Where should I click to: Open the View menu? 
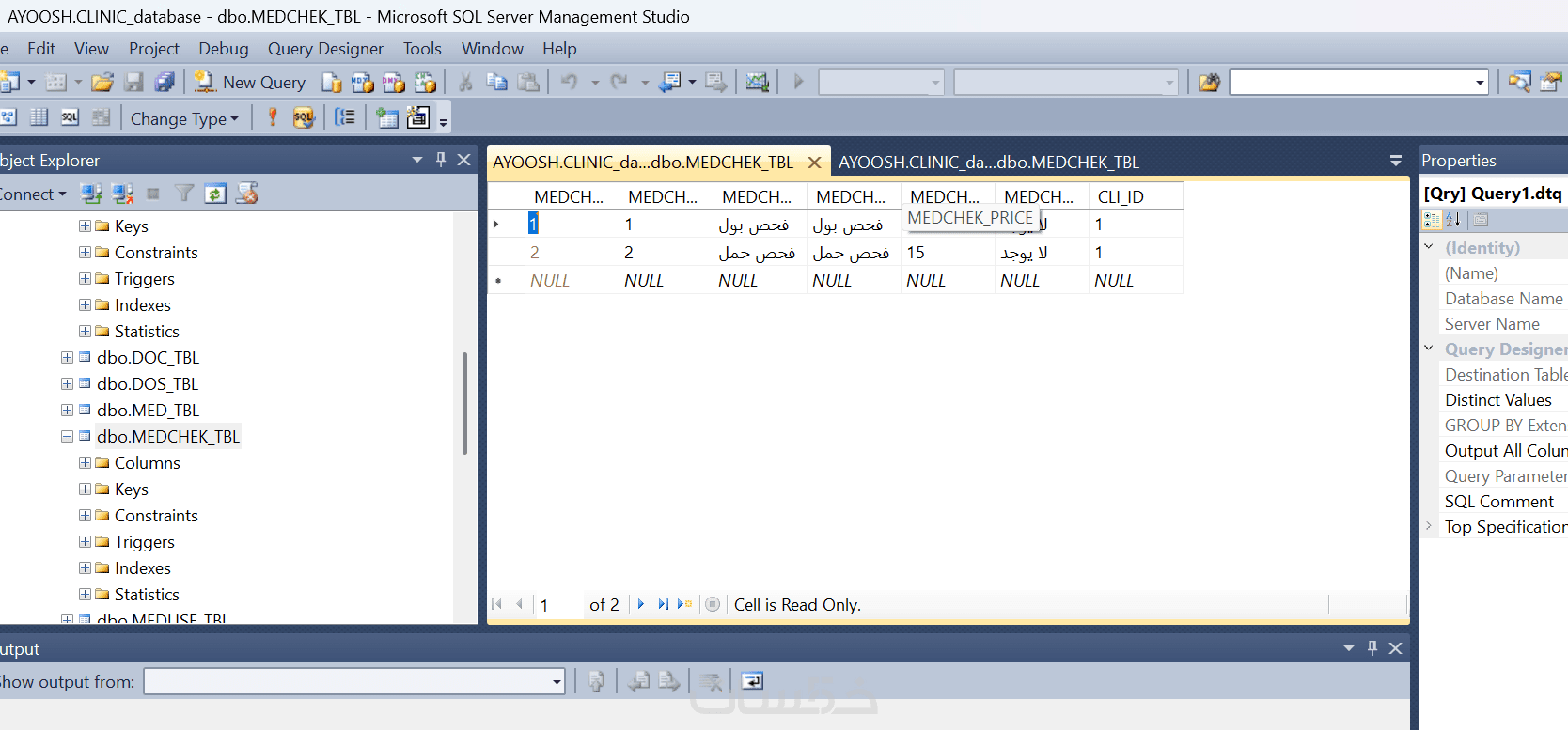91,49
